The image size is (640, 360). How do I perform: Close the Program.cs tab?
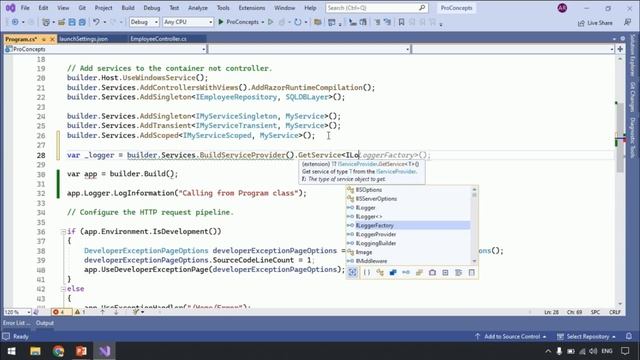[x=52, y=39]
